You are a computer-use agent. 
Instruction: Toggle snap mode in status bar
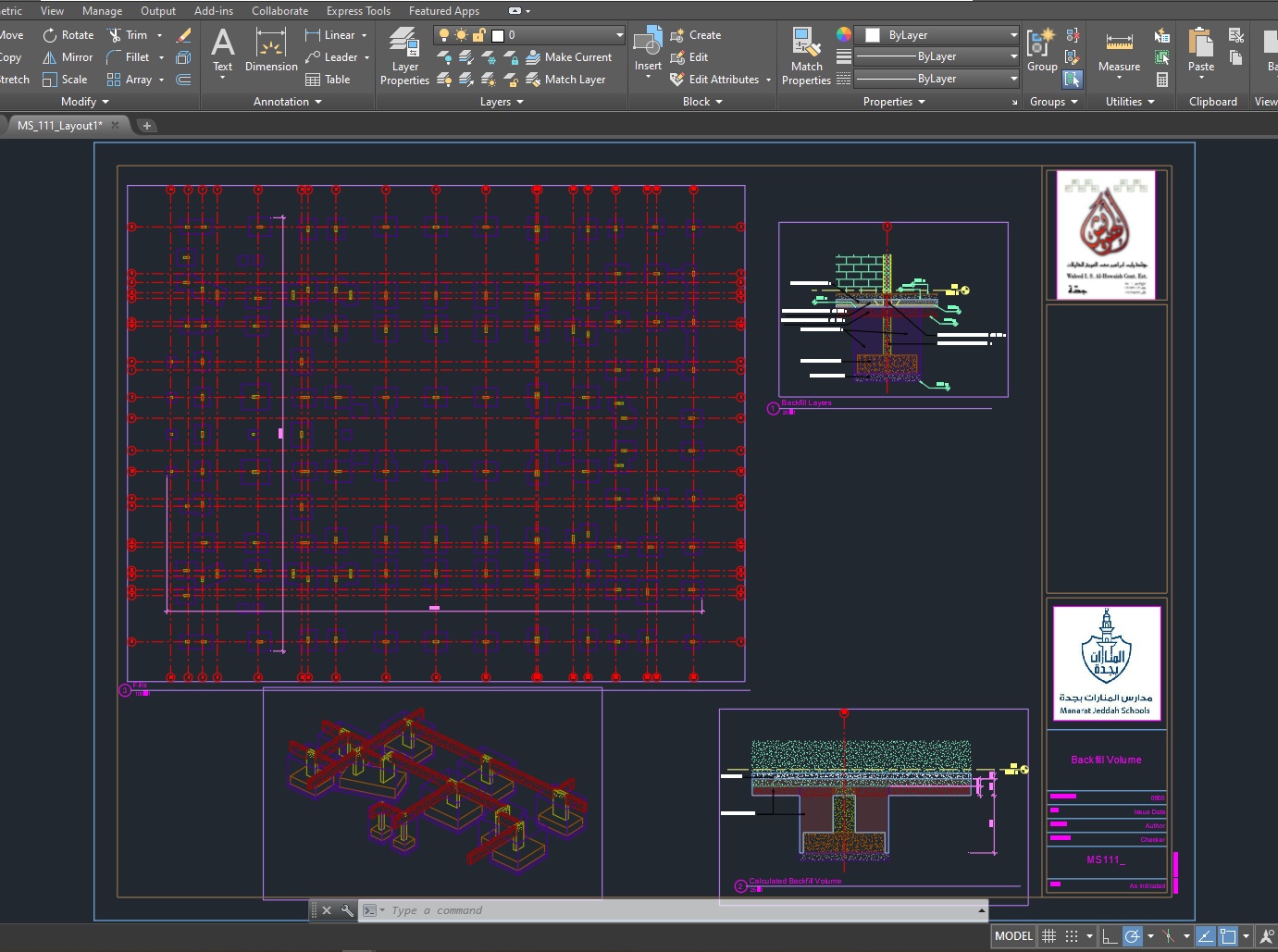pos(1072,936)
